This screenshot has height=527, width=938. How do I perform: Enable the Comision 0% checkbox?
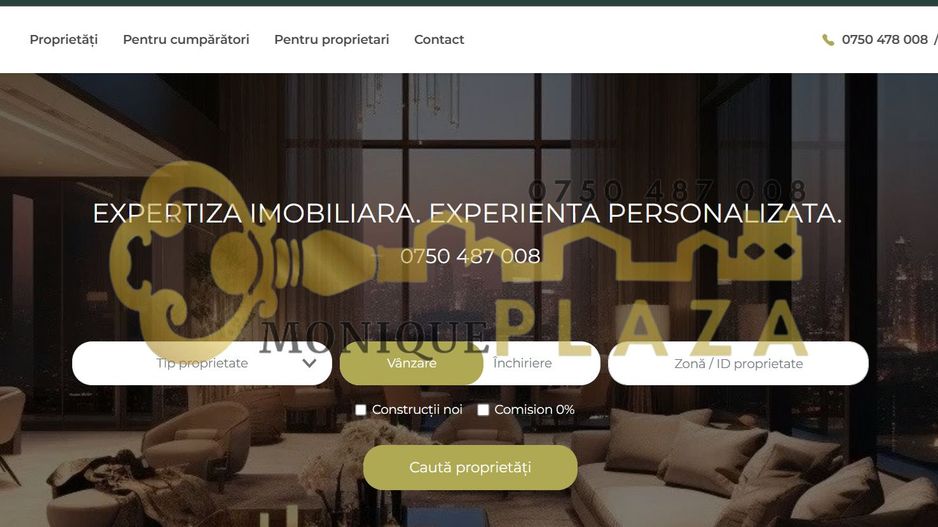(x=483, y=410)
